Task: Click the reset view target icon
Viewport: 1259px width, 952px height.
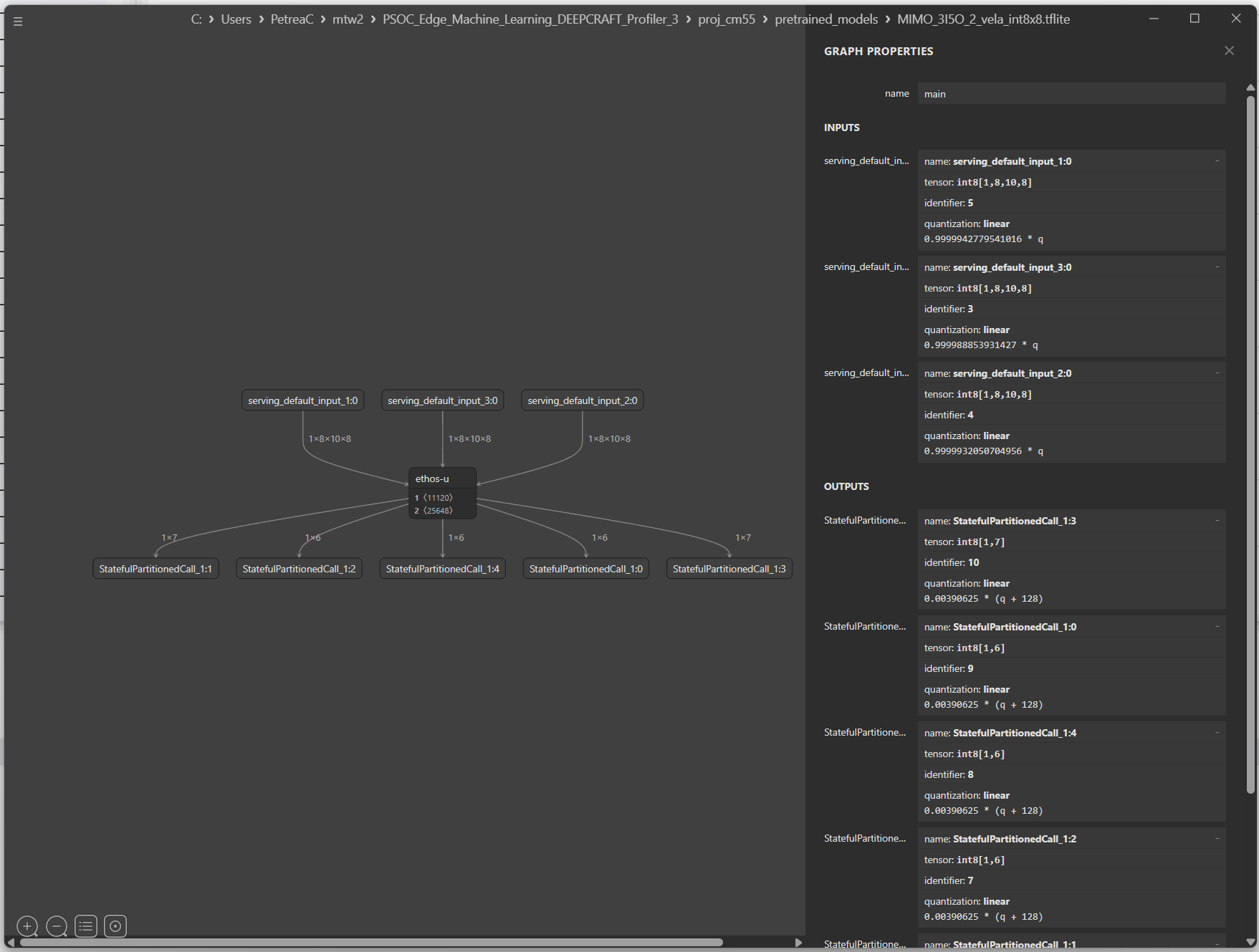Action: tap(115, 926)
